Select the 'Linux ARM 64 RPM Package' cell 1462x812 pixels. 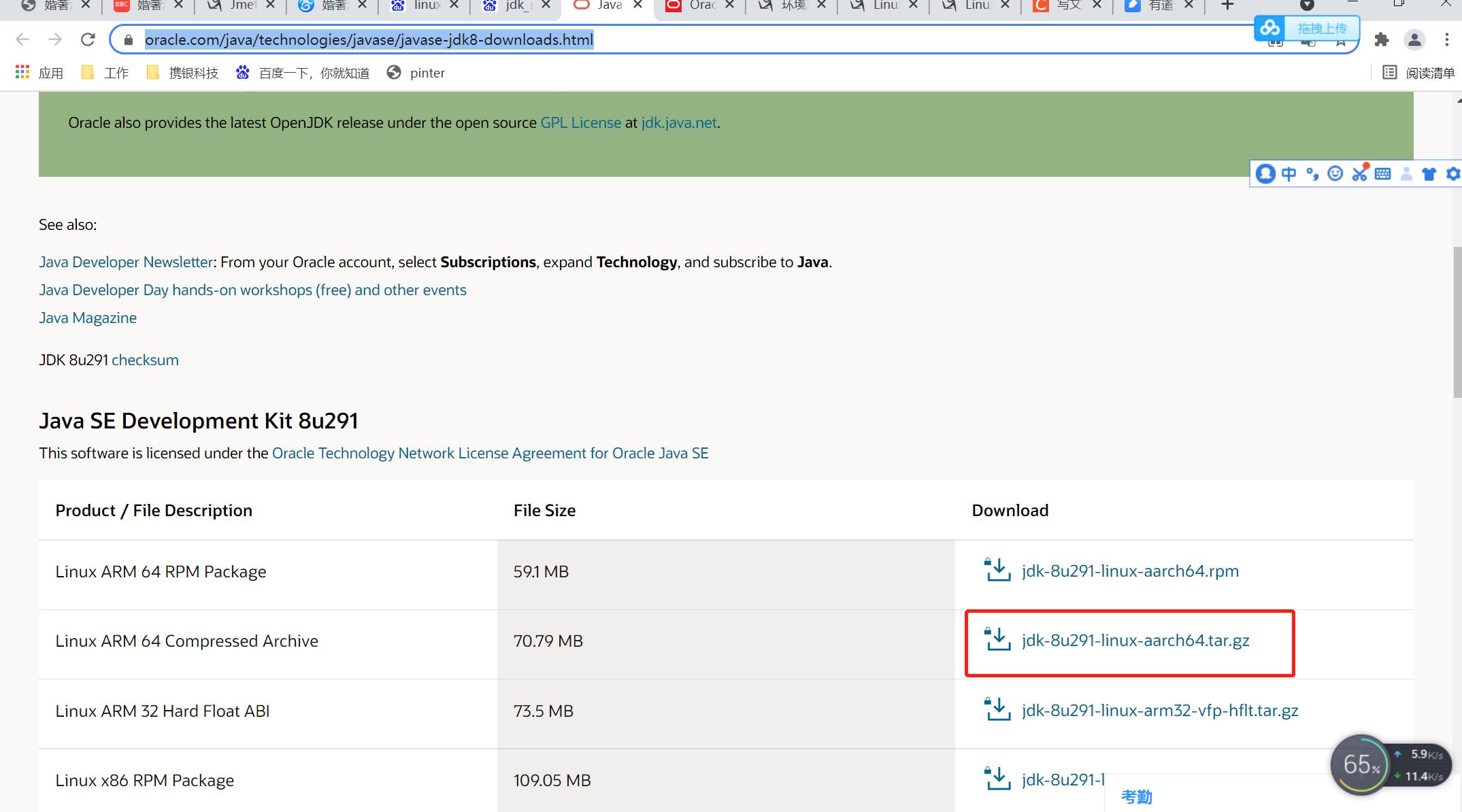click(268, 575)
